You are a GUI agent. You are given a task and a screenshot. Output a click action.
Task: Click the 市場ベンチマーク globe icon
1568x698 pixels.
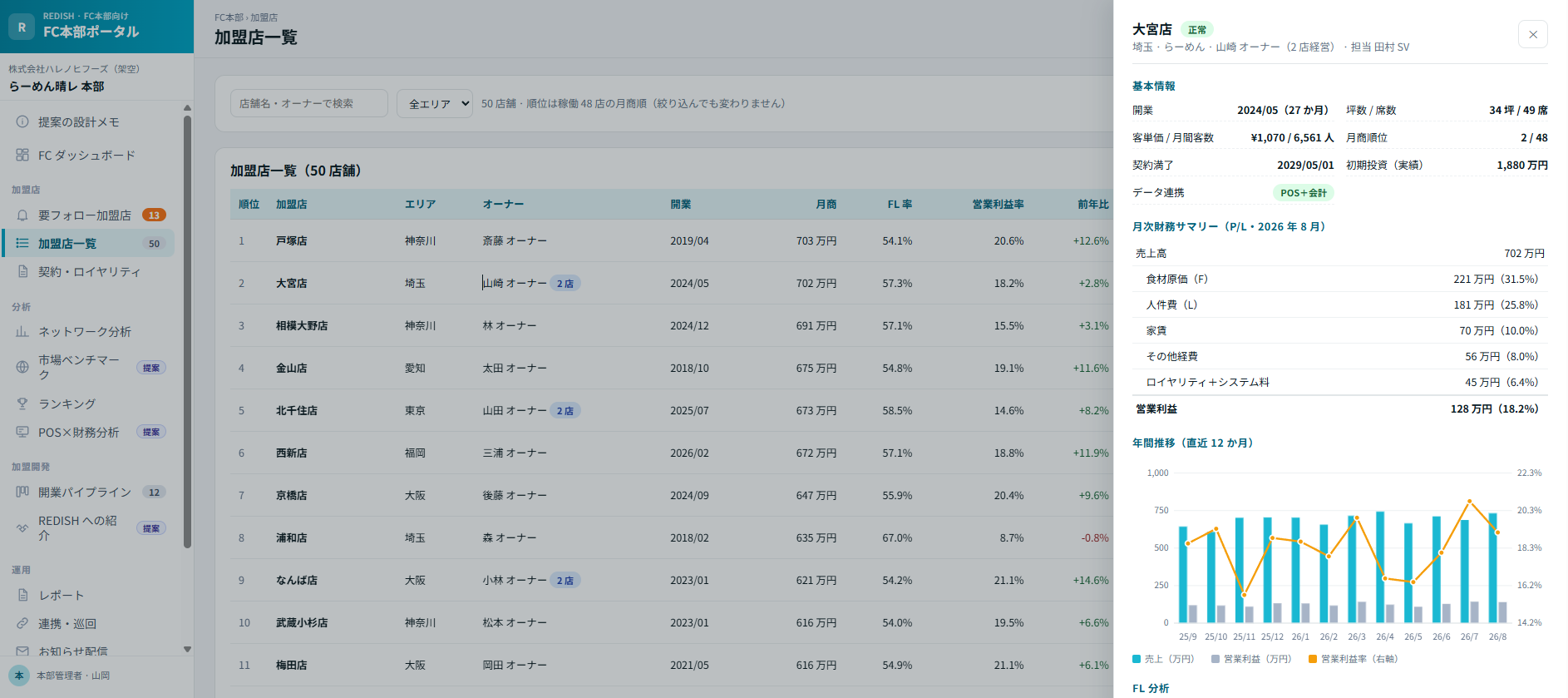click(22, 367)
